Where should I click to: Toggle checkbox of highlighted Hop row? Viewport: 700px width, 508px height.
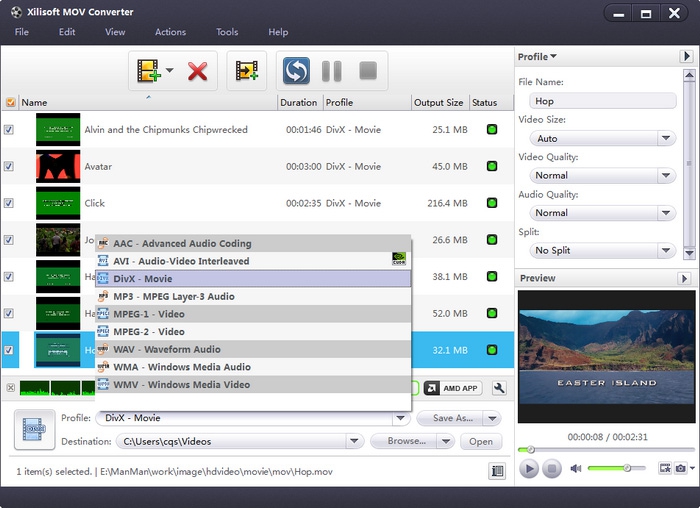pyautogui.click(x=8, y=350)
